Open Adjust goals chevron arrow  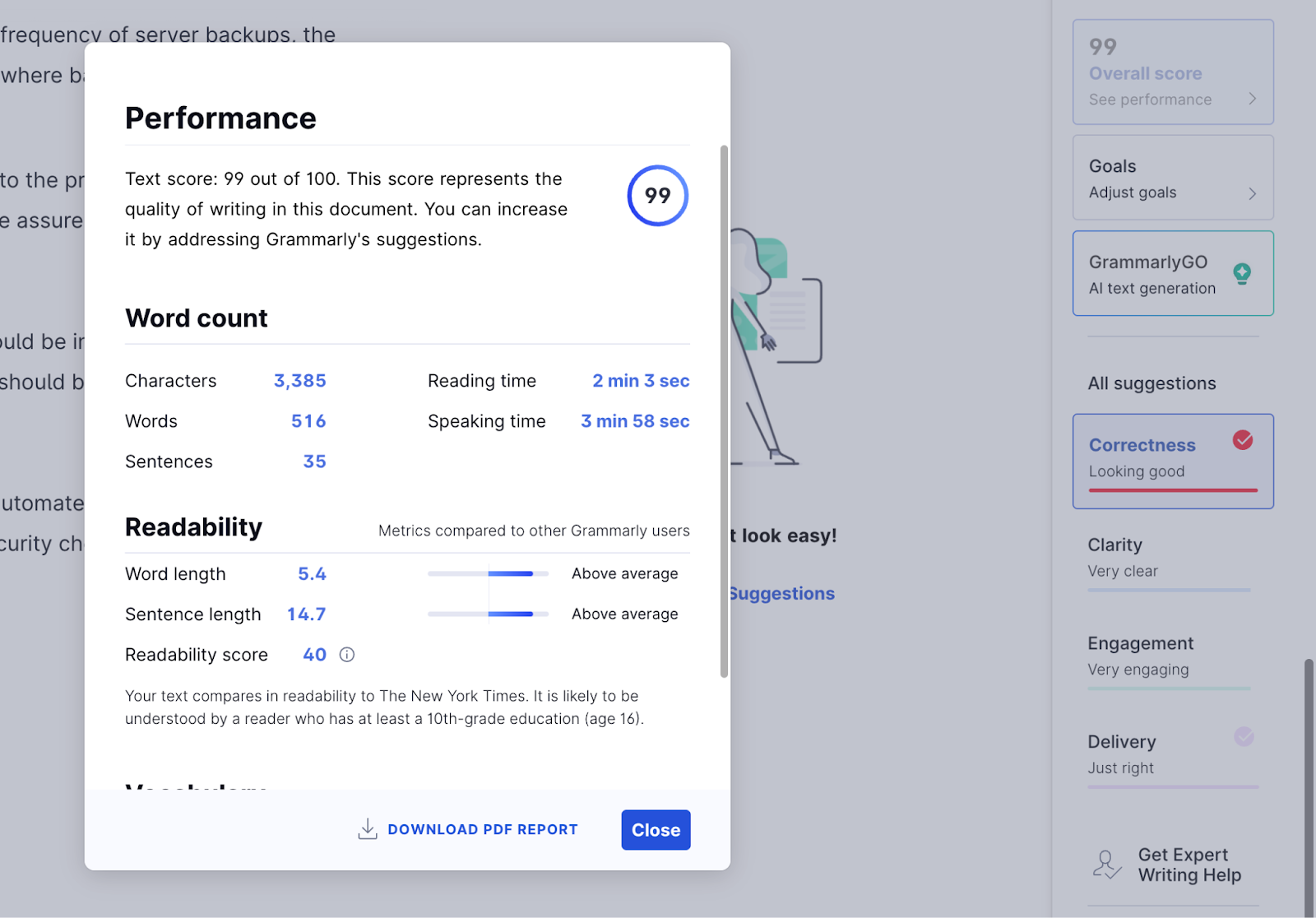click(x=1252, y=193)
